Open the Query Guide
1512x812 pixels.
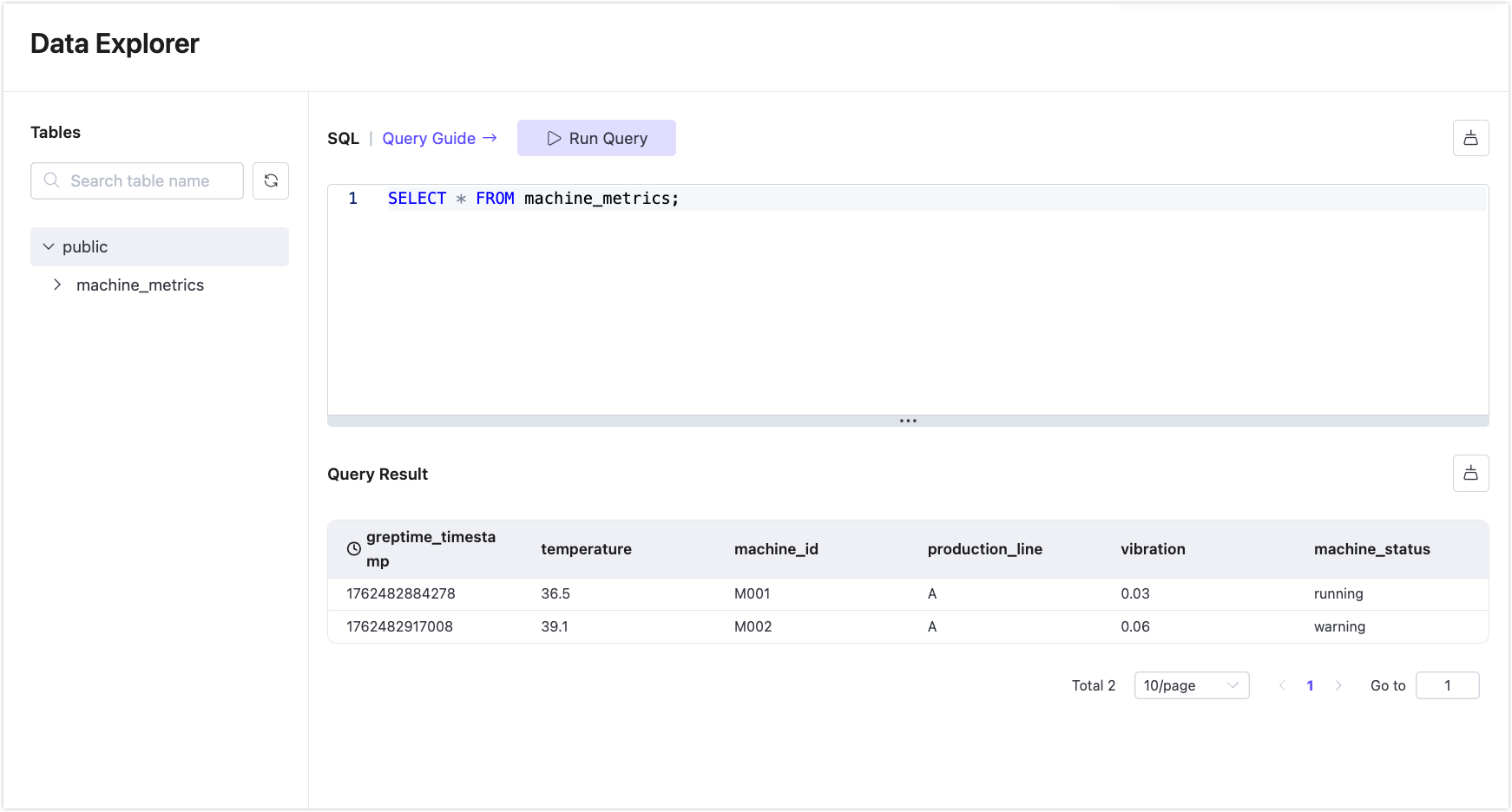[x=429, y=138]
